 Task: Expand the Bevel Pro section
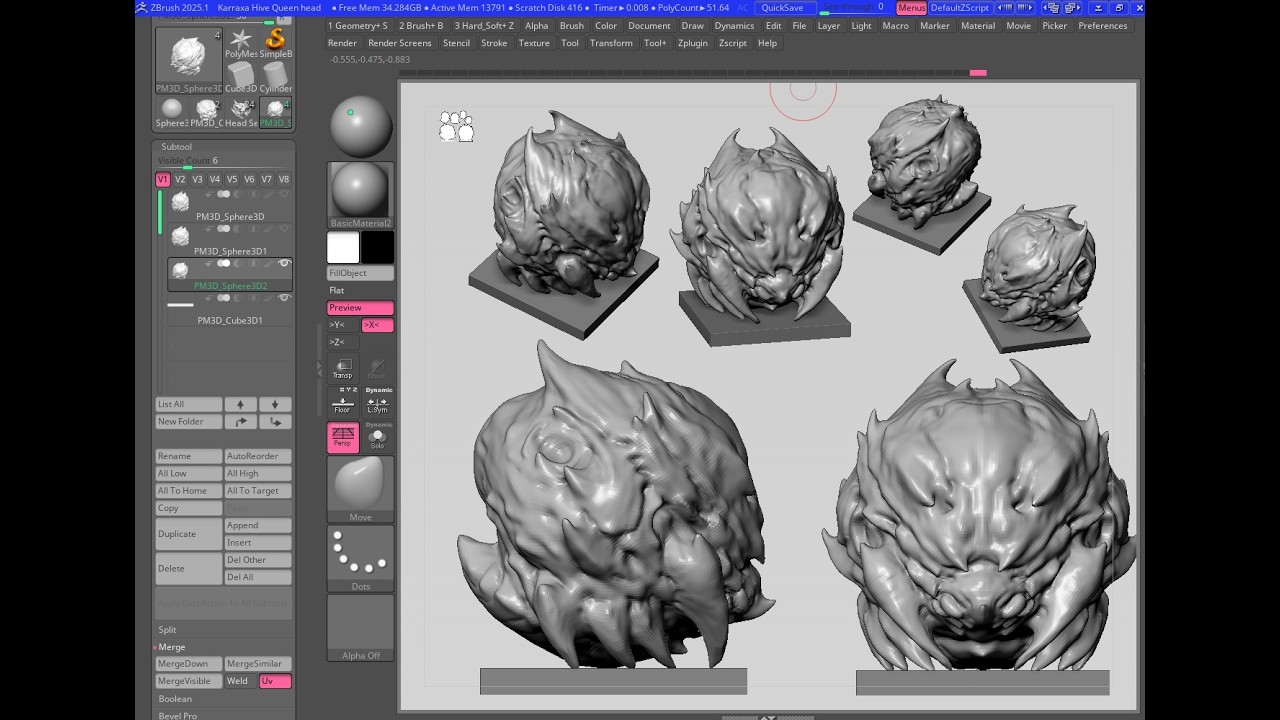click(177, 716)
